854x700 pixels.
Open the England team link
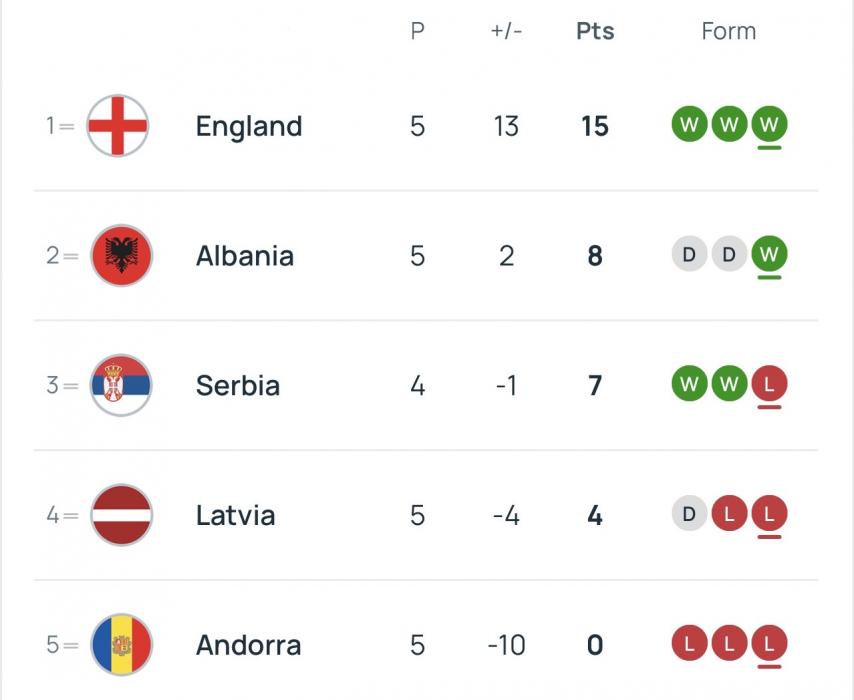click(x=249, y=126)
